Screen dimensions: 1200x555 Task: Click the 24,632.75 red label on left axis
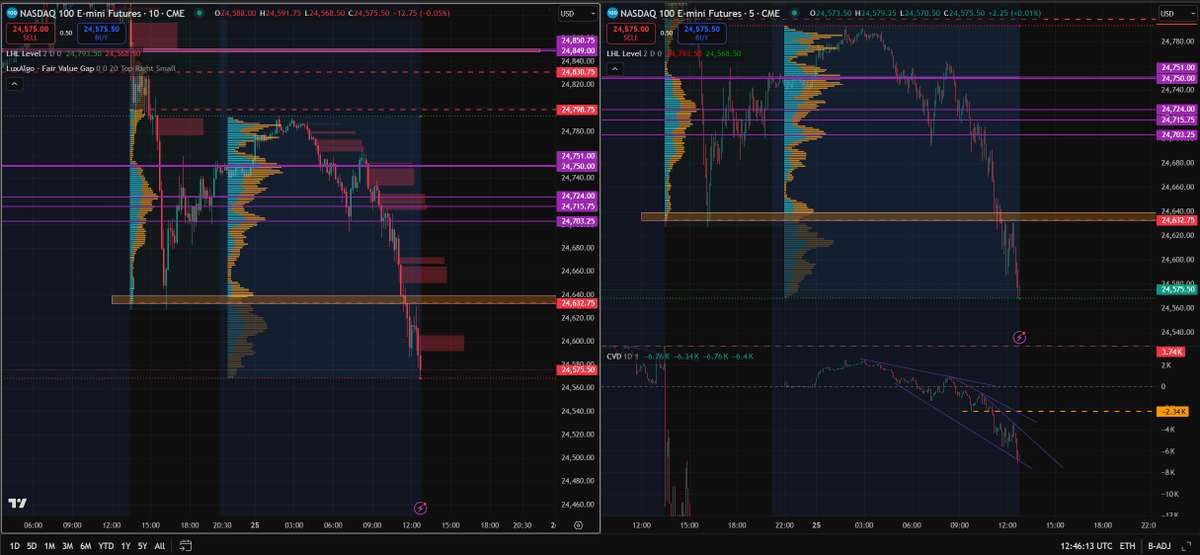tap(579, 303)
